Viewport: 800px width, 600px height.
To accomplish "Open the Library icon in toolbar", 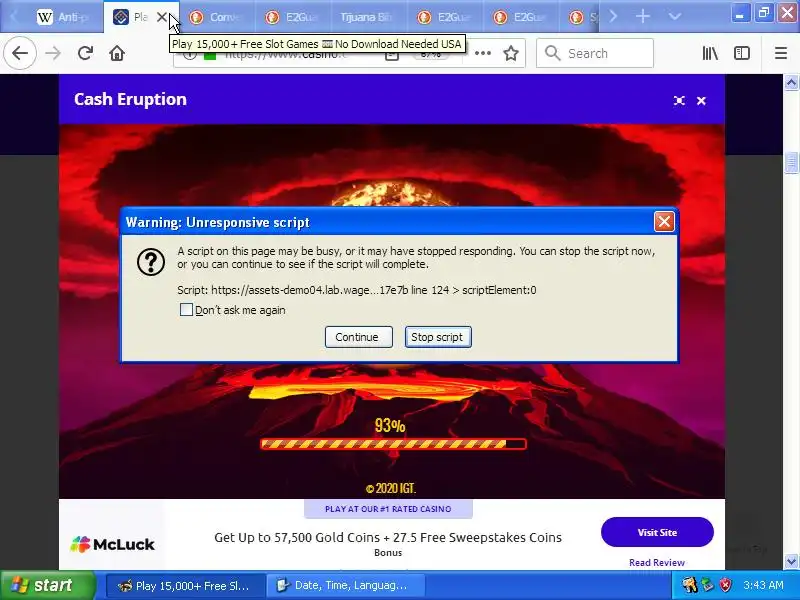I will click(710, 53).
